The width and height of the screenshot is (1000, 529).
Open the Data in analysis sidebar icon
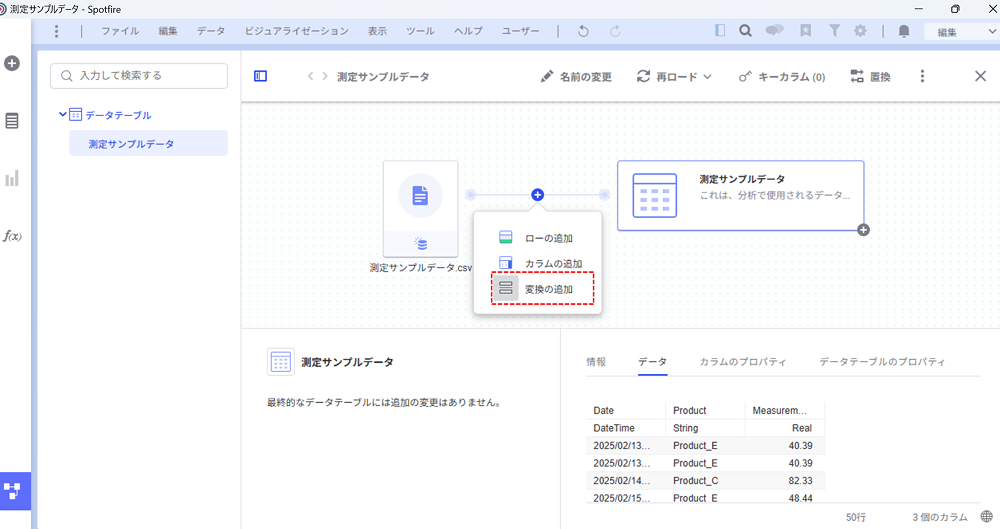tap(12, 121)
